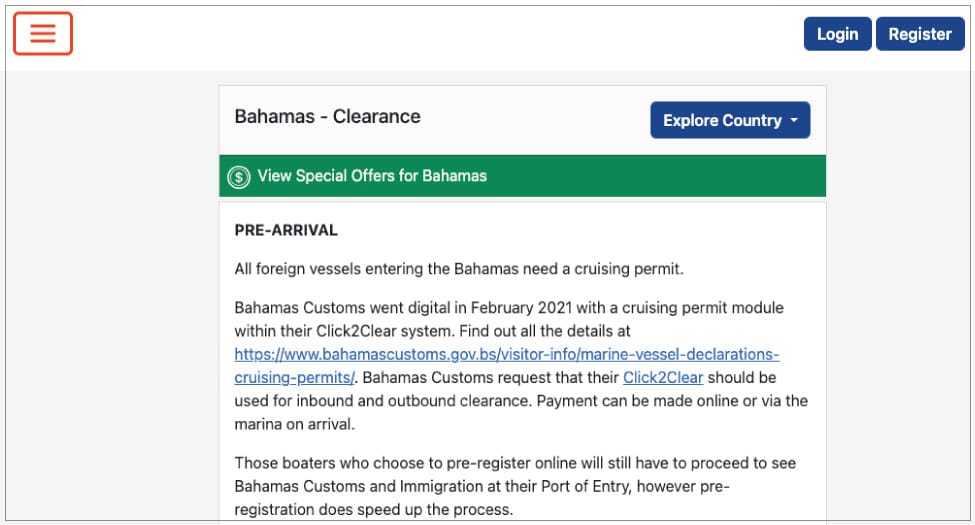Open the hamburger navigation menu
The image size is (975, 525).
tap(43, 33)
